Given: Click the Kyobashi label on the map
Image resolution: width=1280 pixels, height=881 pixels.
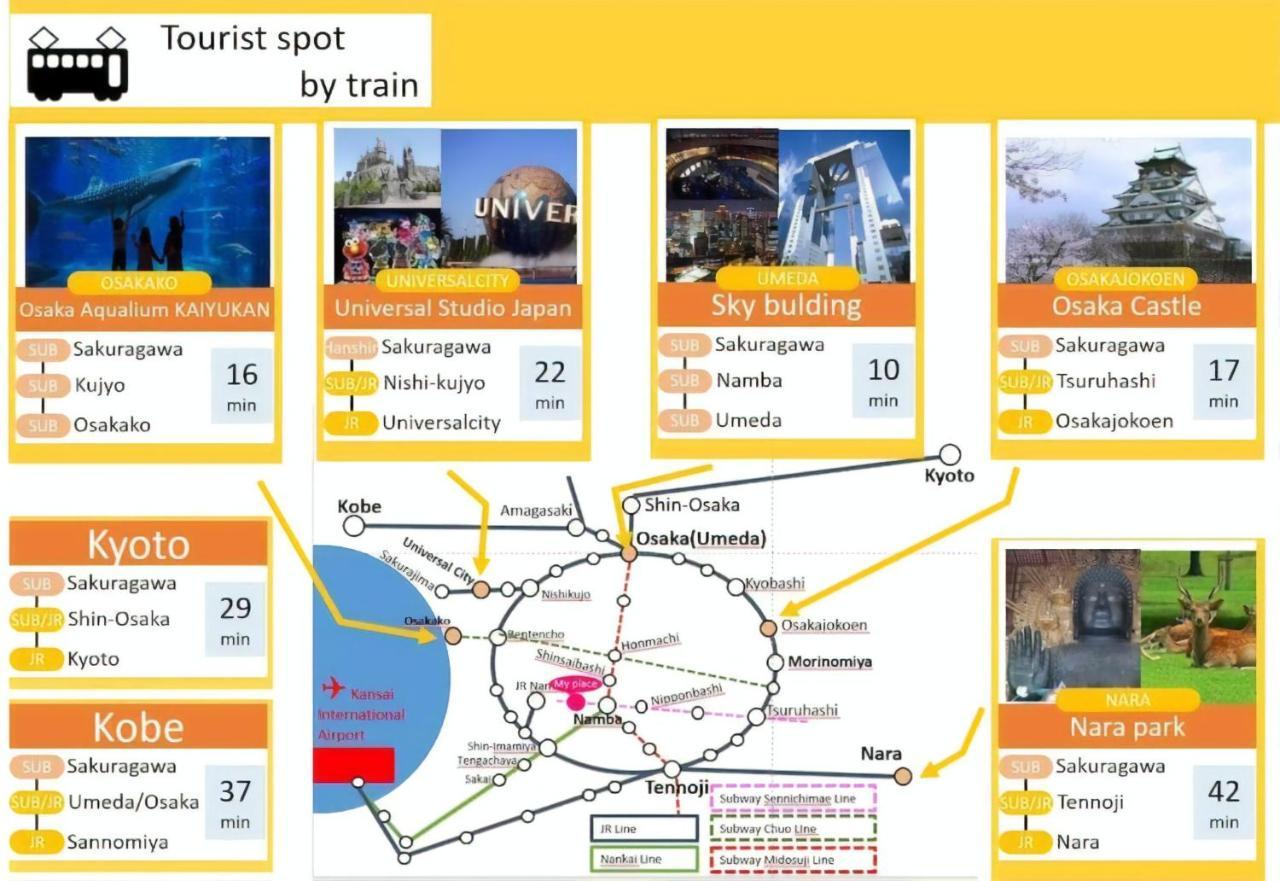Looking at the screenshot, I should pyautogui.click(x=775, y=584).
